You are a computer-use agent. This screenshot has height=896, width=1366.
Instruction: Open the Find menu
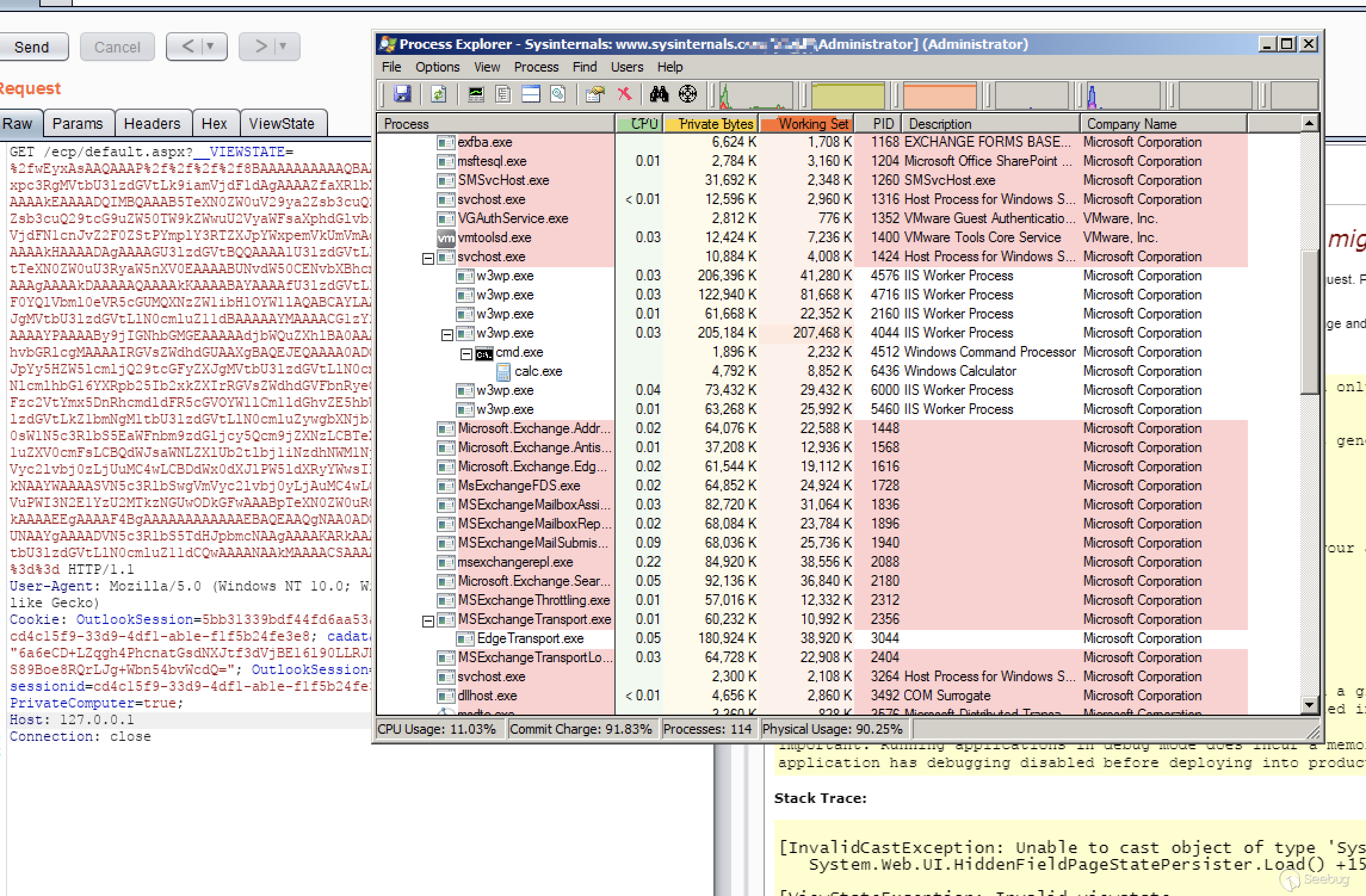[584, 67]
